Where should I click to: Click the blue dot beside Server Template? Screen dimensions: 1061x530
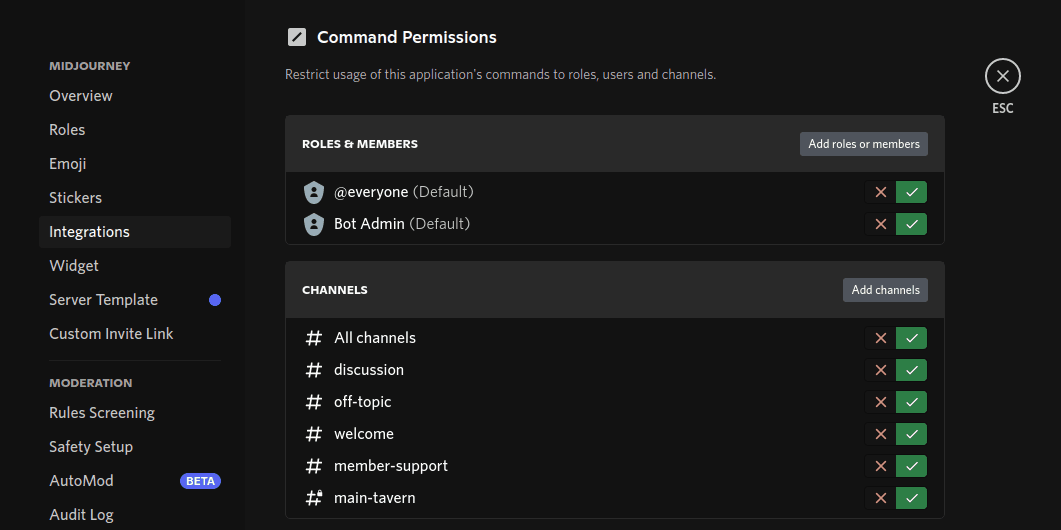(215, 300)
